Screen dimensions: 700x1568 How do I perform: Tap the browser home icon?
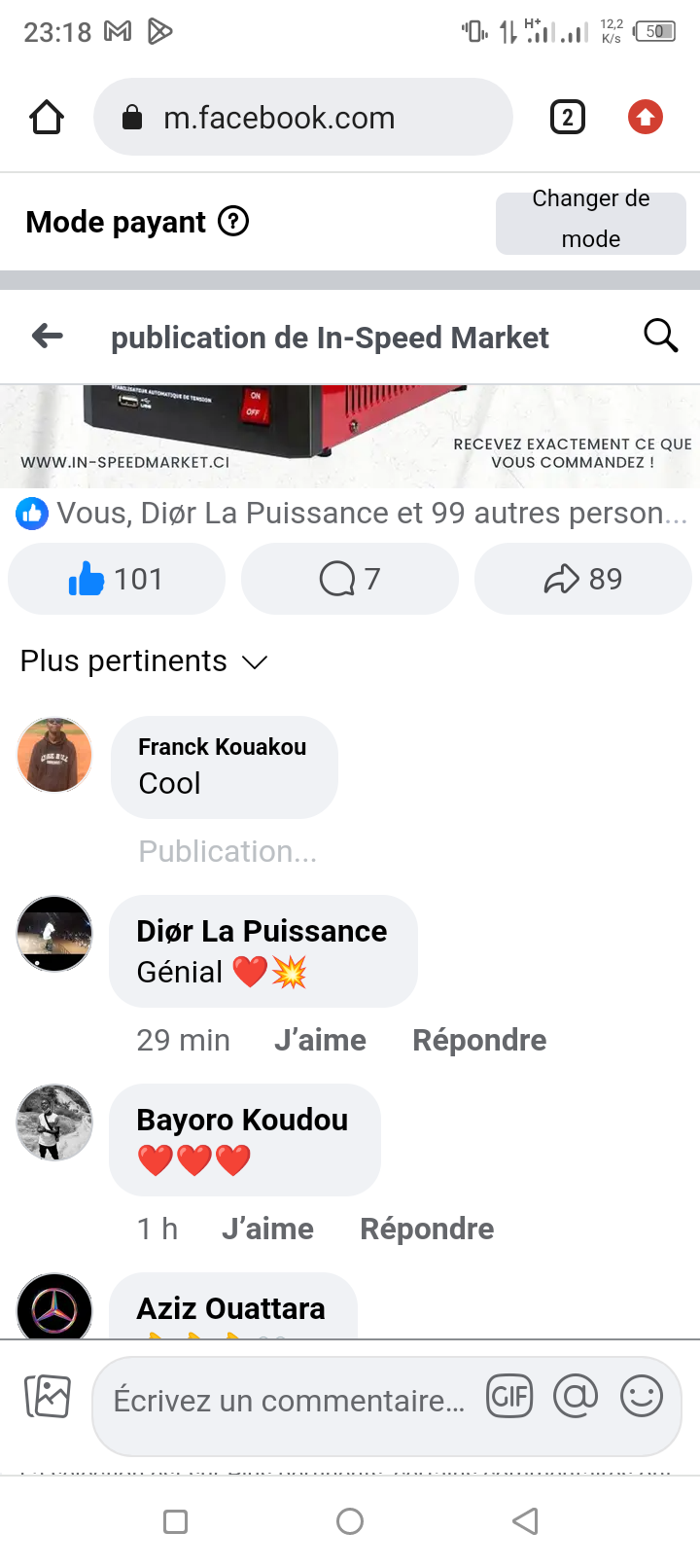point(47,118)
